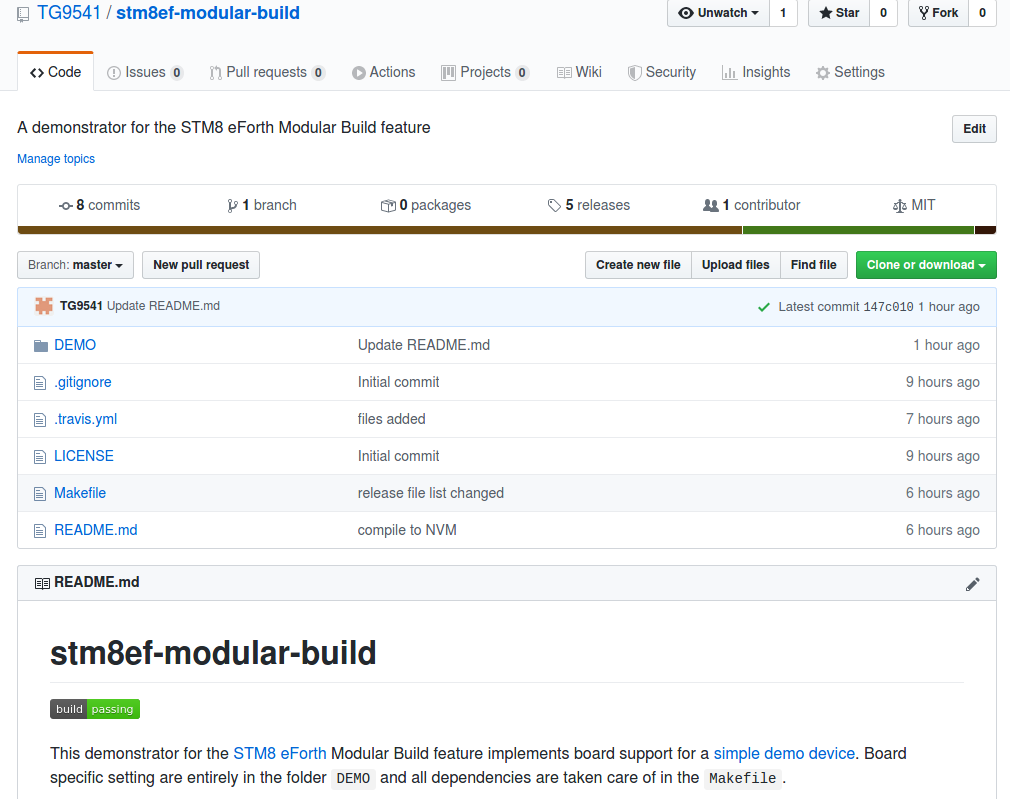Expand the Clone or download menu

point(926,265)
